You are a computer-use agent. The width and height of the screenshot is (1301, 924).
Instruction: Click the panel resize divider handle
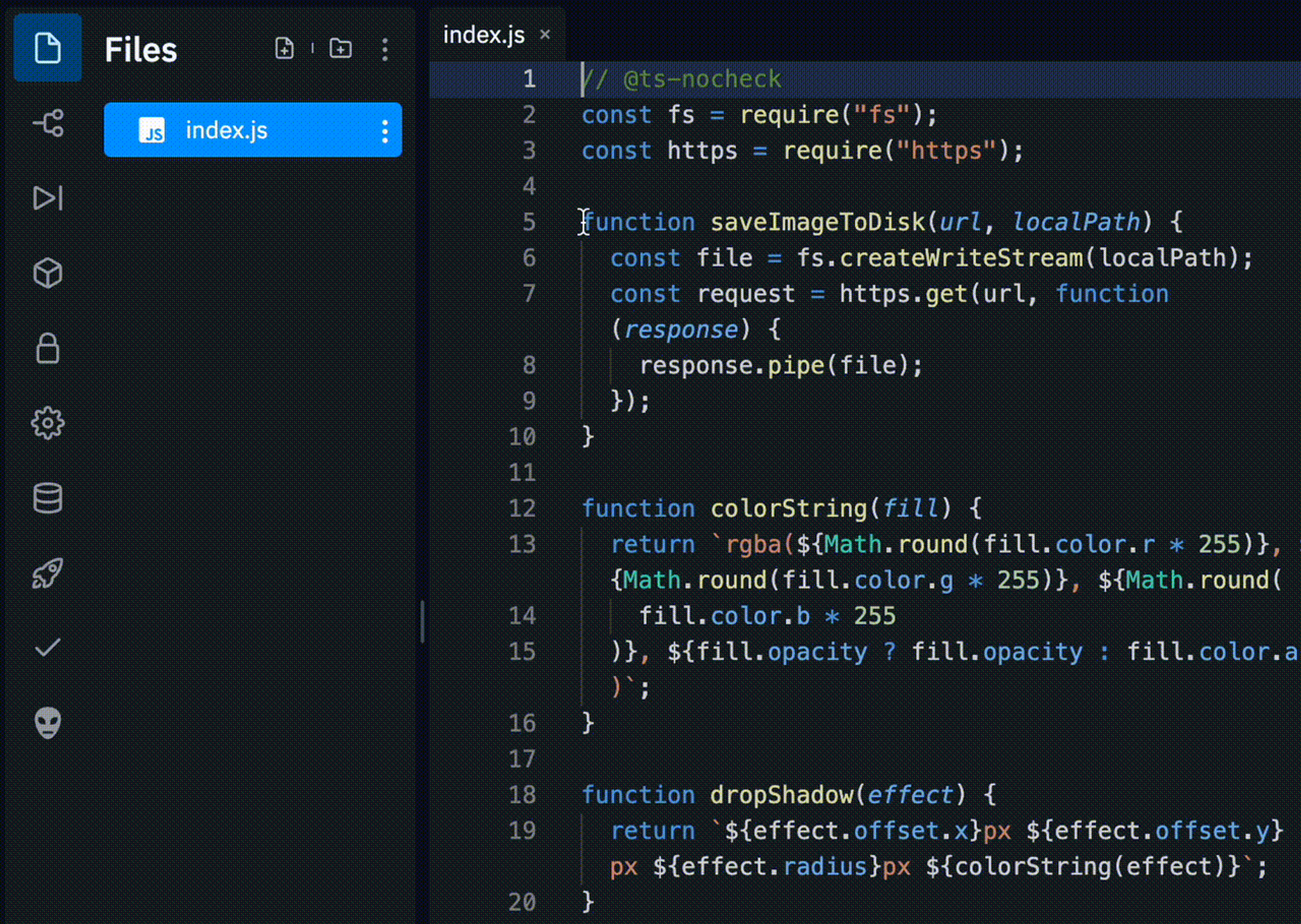pyautogui.click(x=422, y=621)
